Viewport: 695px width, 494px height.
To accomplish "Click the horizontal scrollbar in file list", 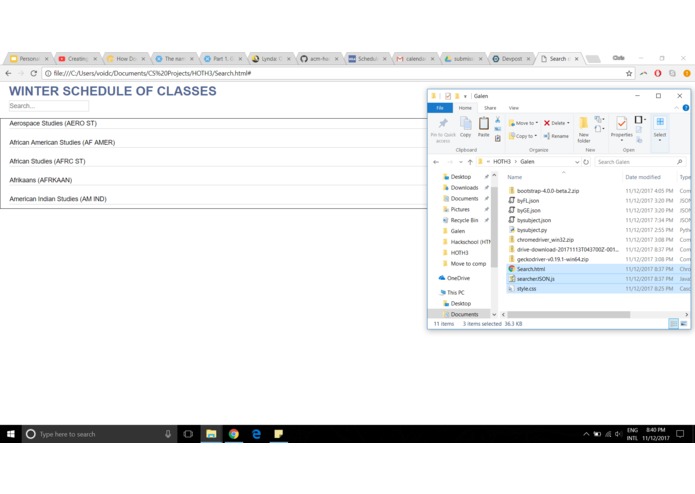I will tap(569, 315).
